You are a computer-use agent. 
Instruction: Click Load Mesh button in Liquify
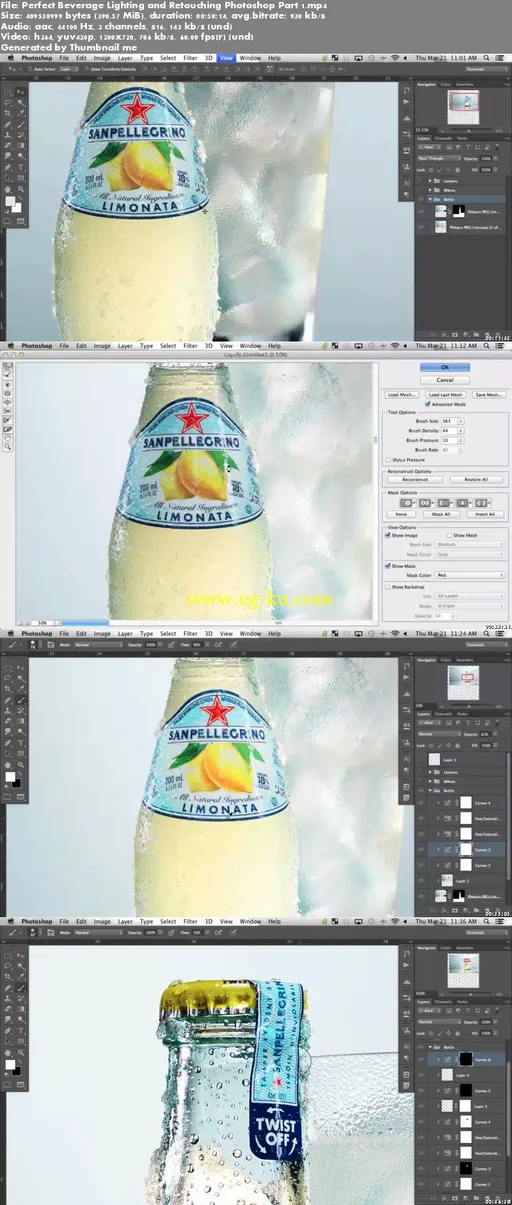402,395
